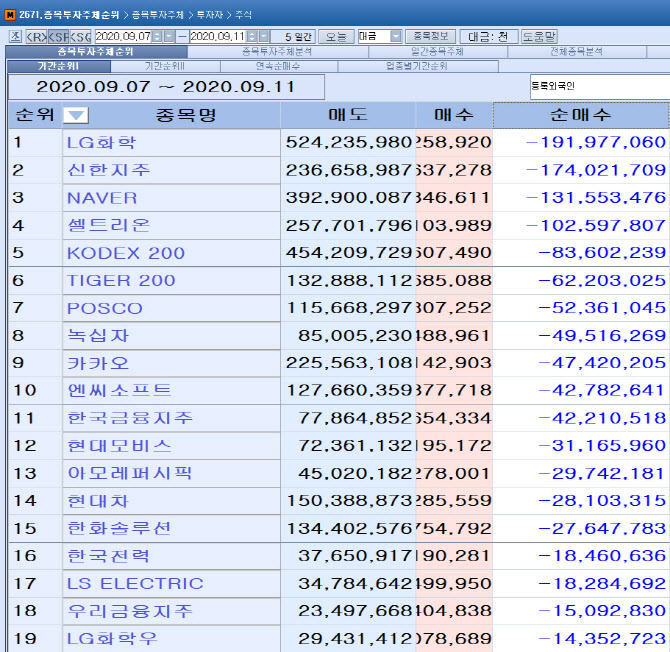Viewport: 670px width, 652px height.
Task: Switch to 일간종목주체 tab
Action: click(438, 52)
